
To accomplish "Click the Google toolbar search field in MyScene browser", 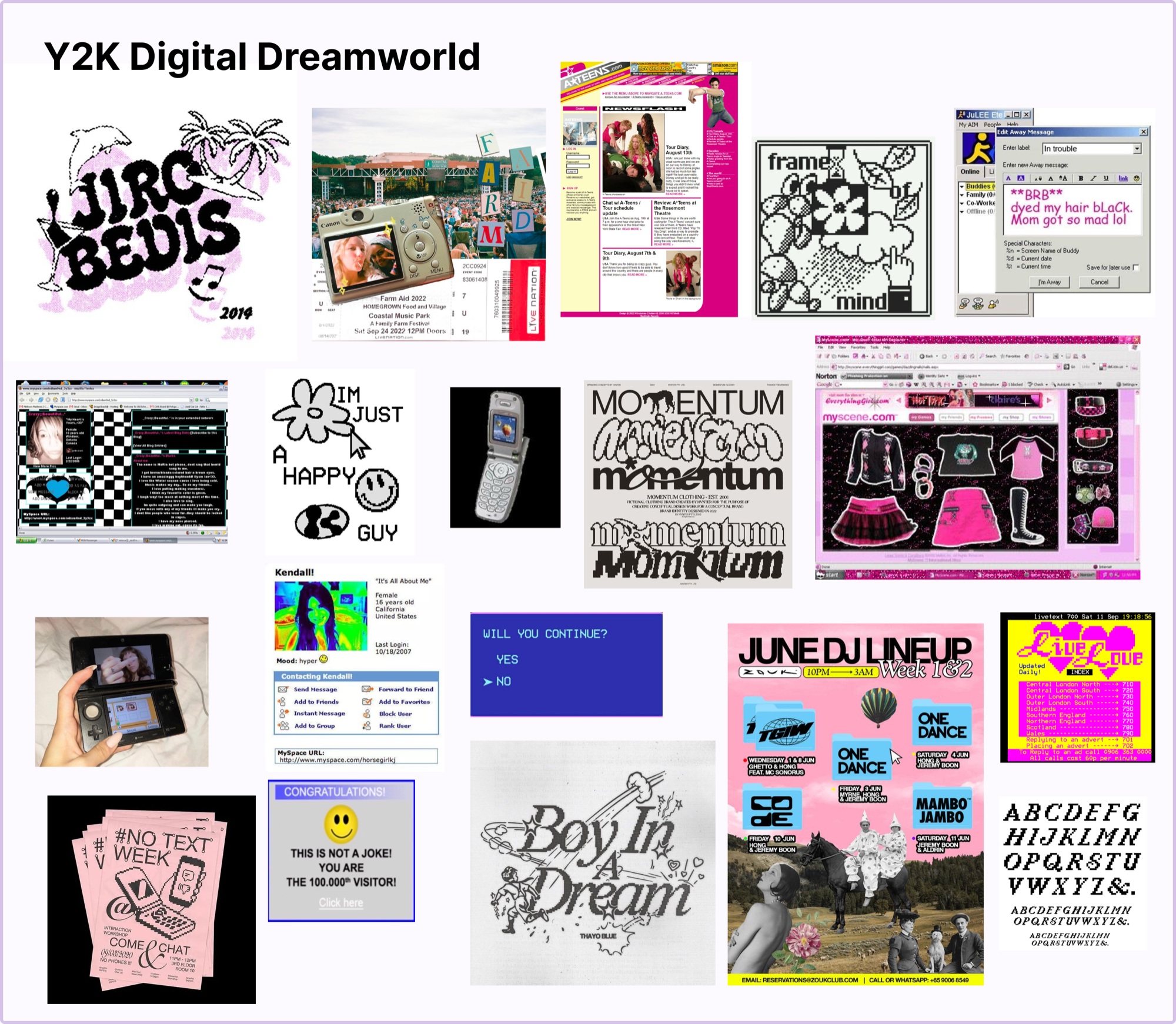I will click(863, 384).
